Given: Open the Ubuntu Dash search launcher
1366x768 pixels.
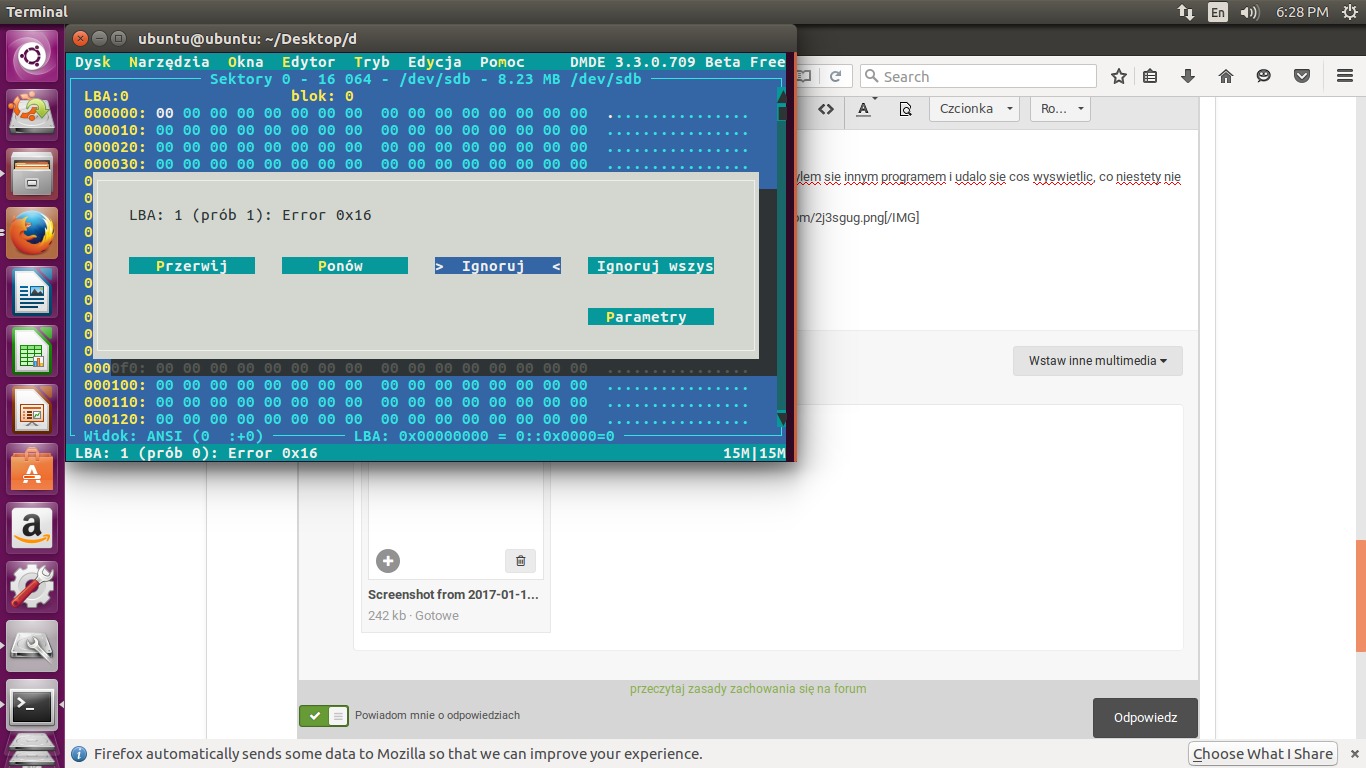Looking at the screenshot, I should pos(32,56).
